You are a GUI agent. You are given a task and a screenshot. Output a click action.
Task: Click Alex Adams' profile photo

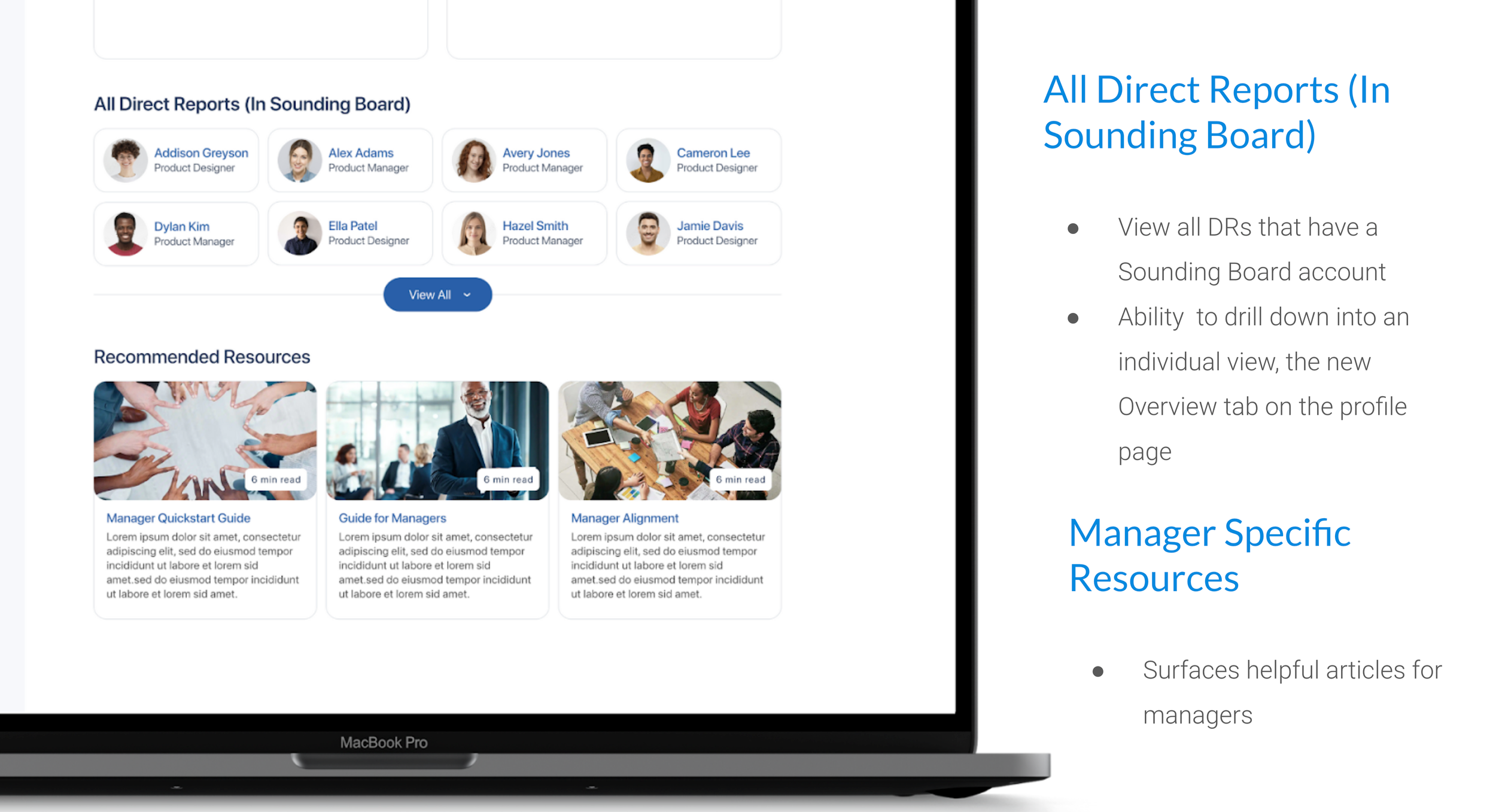[x=299, y=160]
